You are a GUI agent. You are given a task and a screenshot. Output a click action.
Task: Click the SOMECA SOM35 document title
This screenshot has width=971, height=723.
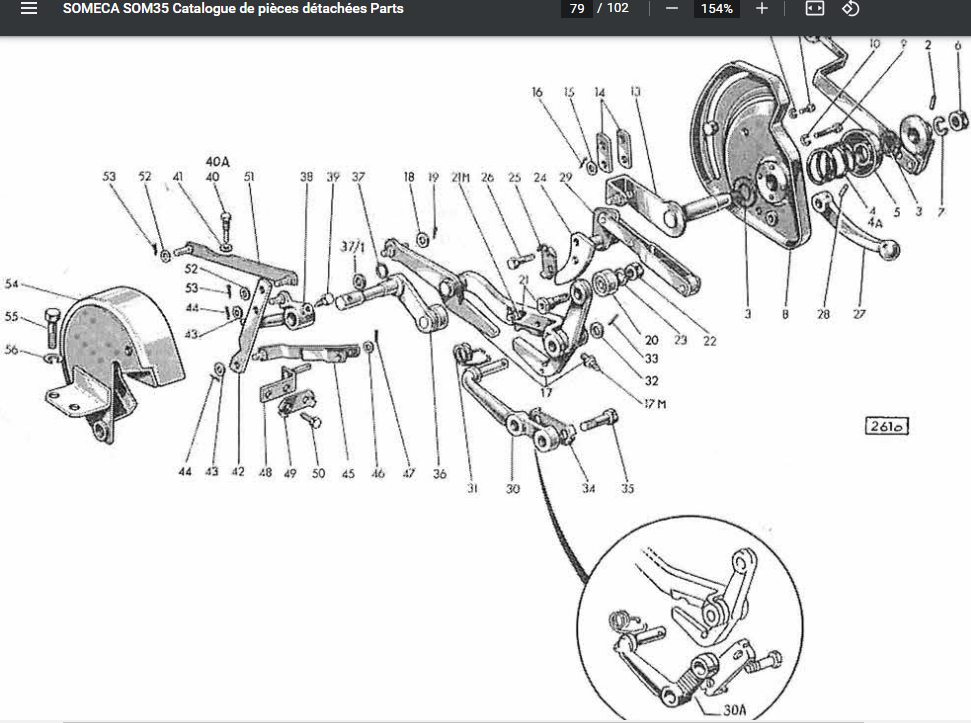[x=233, y=9]
